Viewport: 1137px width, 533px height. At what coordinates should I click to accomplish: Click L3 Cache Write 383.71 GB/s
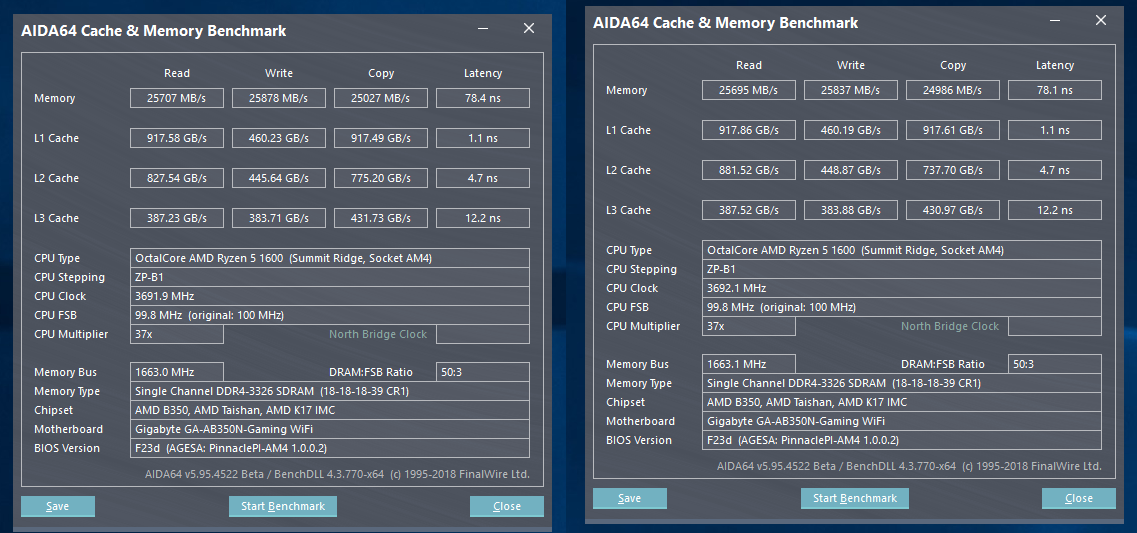pos(279,218)
